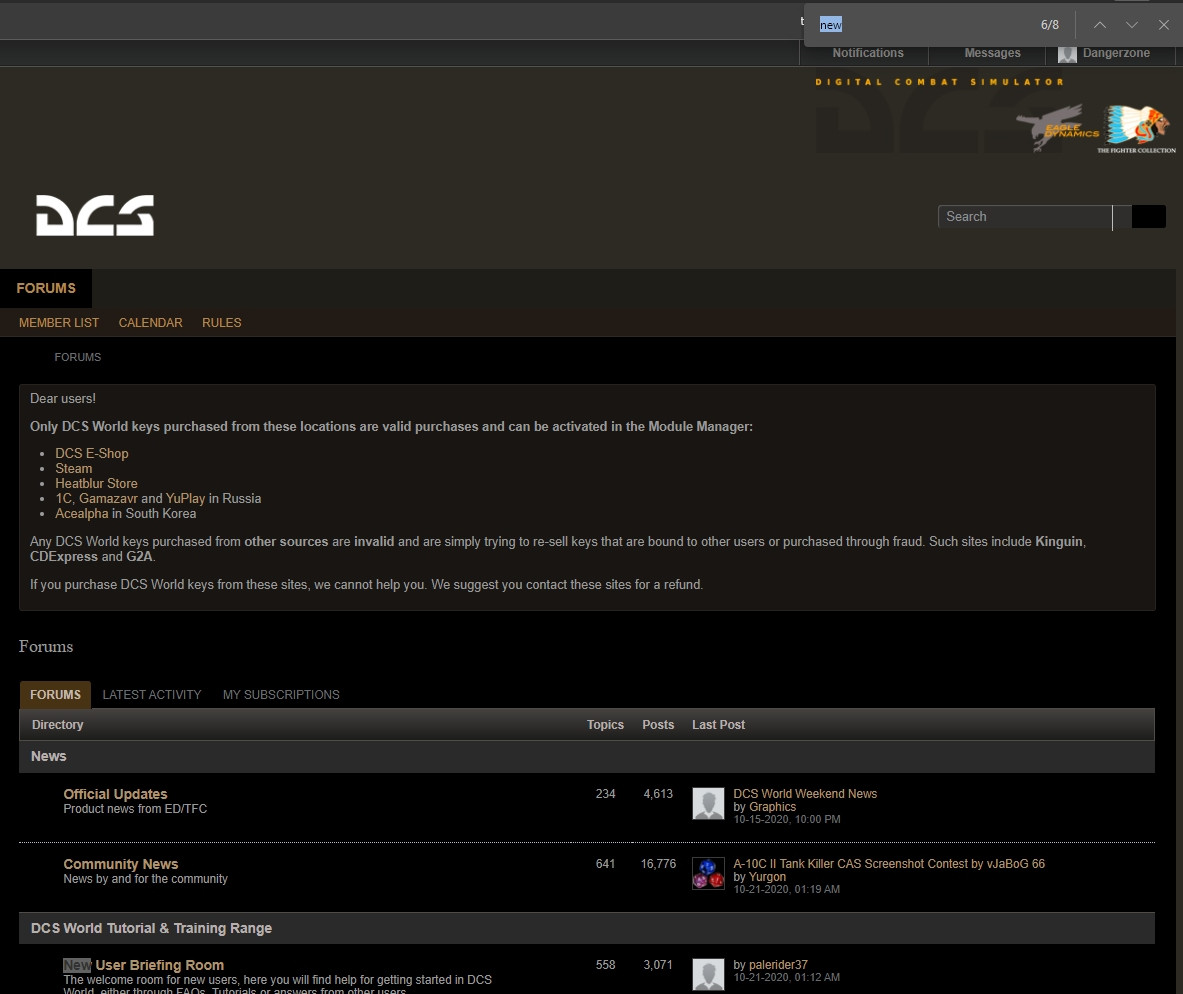Click the Fighter Collection logo
The height and width of the screenshot is (994, 1183).
[1137, 129]
